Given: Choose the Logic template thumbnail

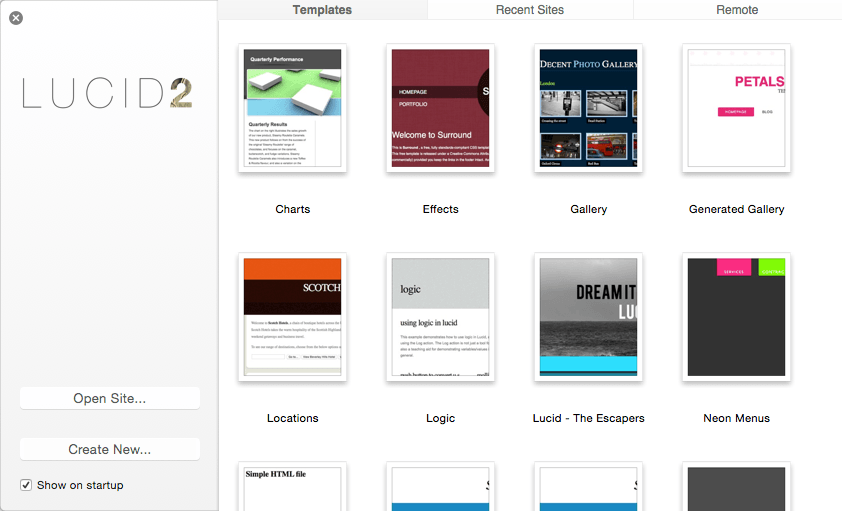Looking at the screenshot, I should tap(440, 317).
